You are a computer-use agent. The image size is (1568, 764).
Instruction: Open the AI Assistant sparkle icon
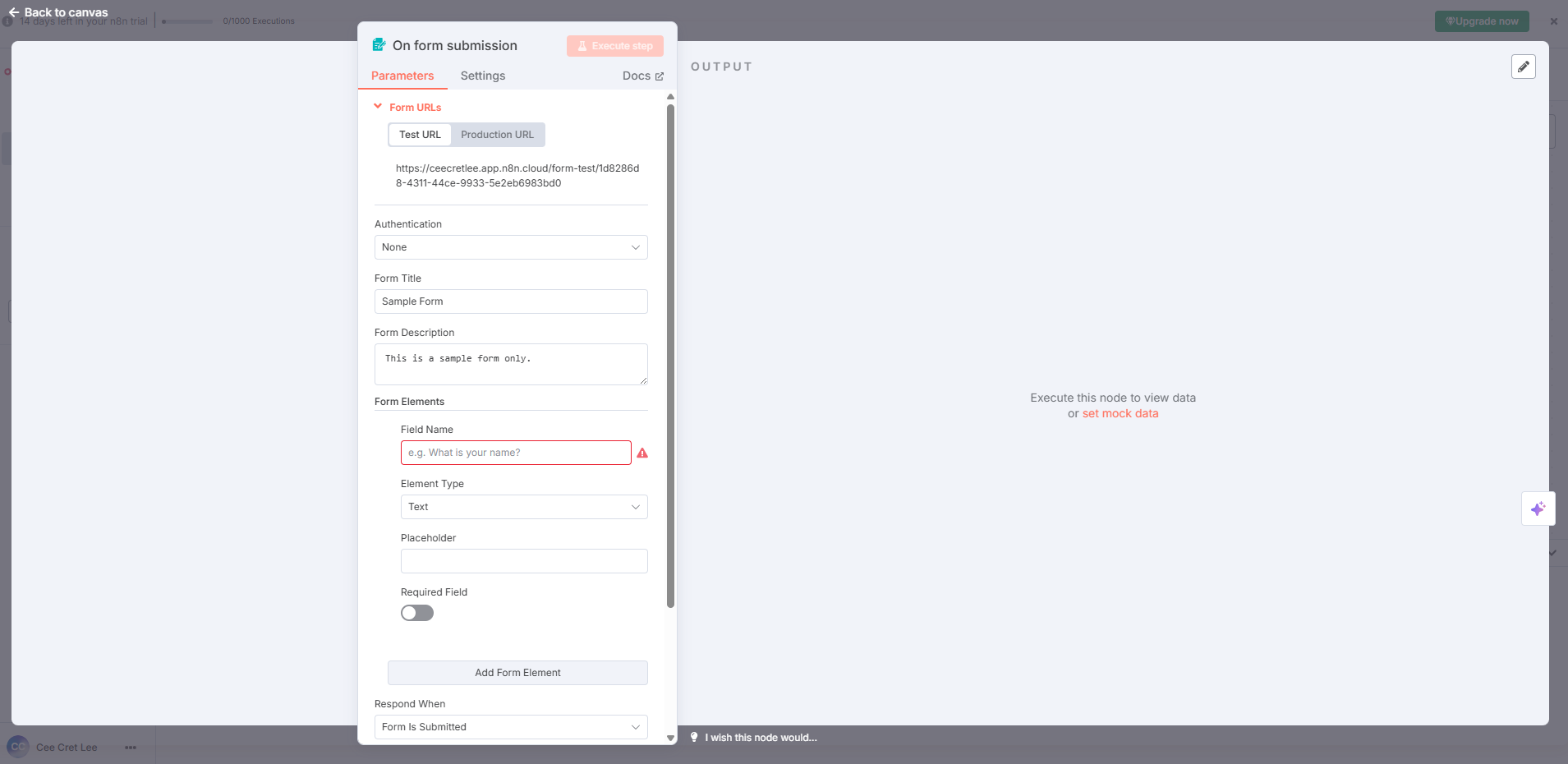point(1538,509)
